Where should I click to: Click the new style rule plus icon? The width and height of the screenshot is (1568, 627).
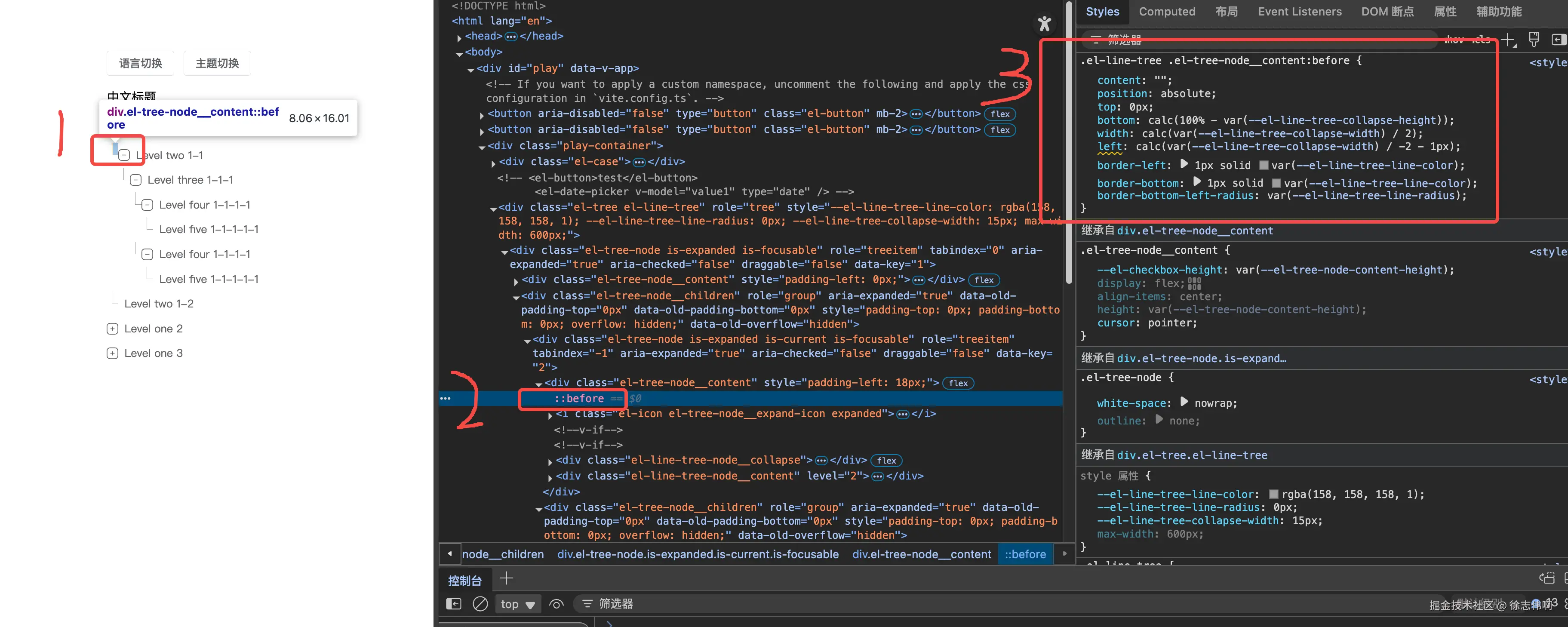click(x=1507, y=40)
